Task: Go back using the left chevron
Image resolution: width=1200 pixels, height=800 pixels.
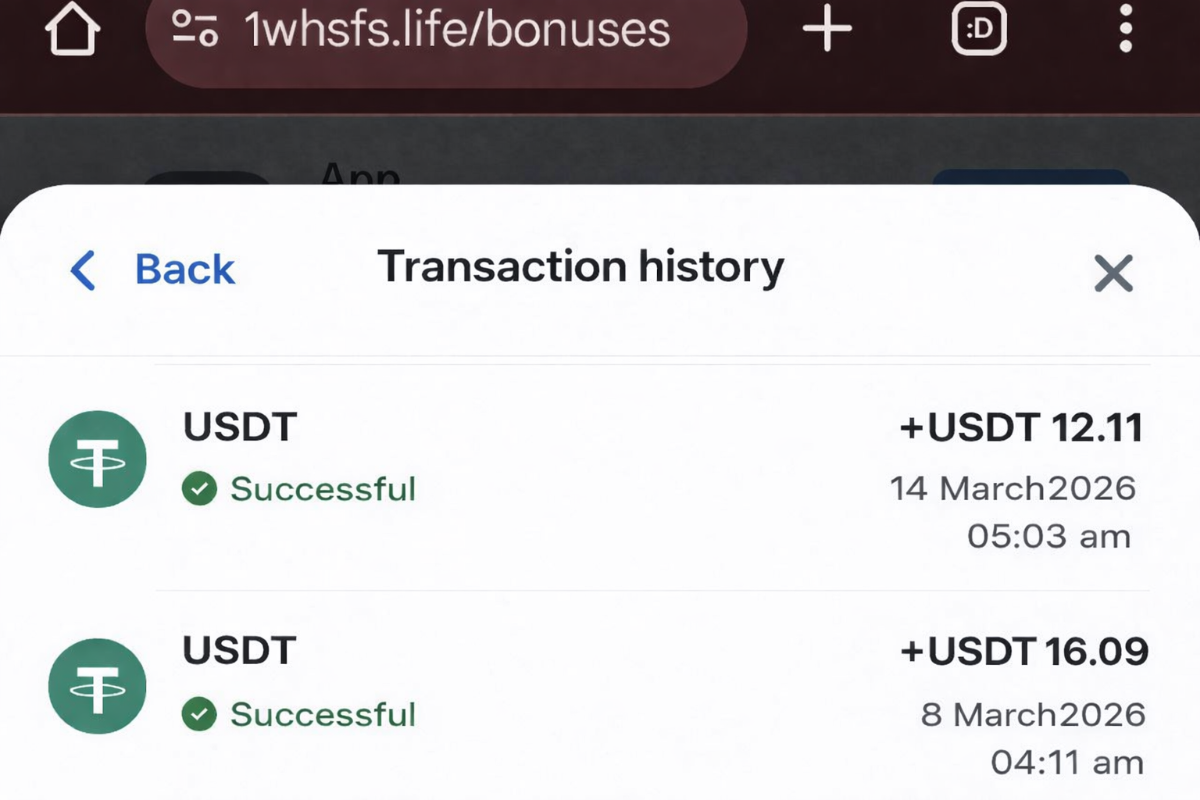Action: tap(84, 270)
